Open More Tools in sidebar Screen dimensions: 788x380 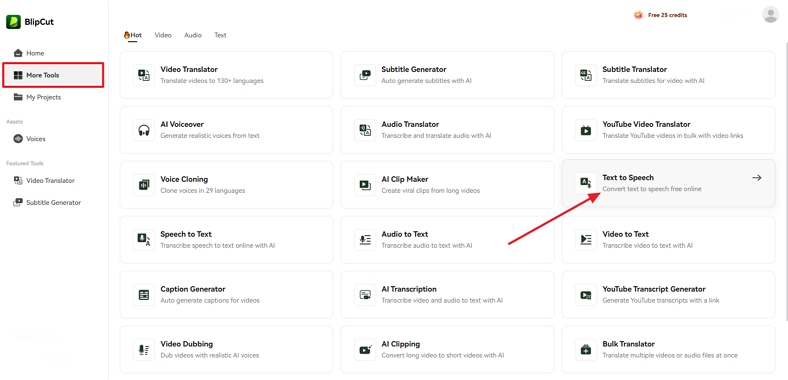pyautogui.click(x=53, y=75)
